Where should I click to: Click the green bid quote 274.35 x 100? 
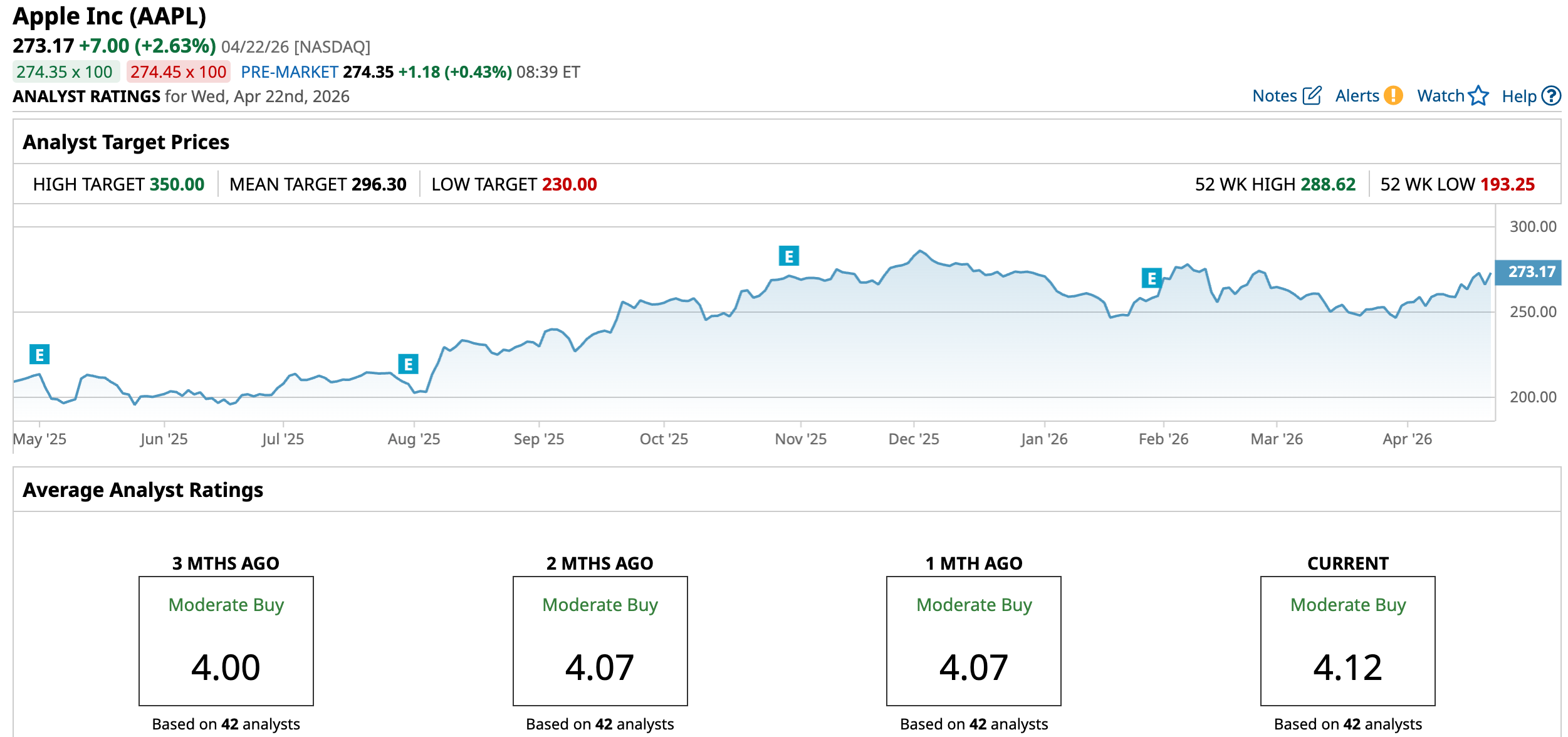(65, 72)
